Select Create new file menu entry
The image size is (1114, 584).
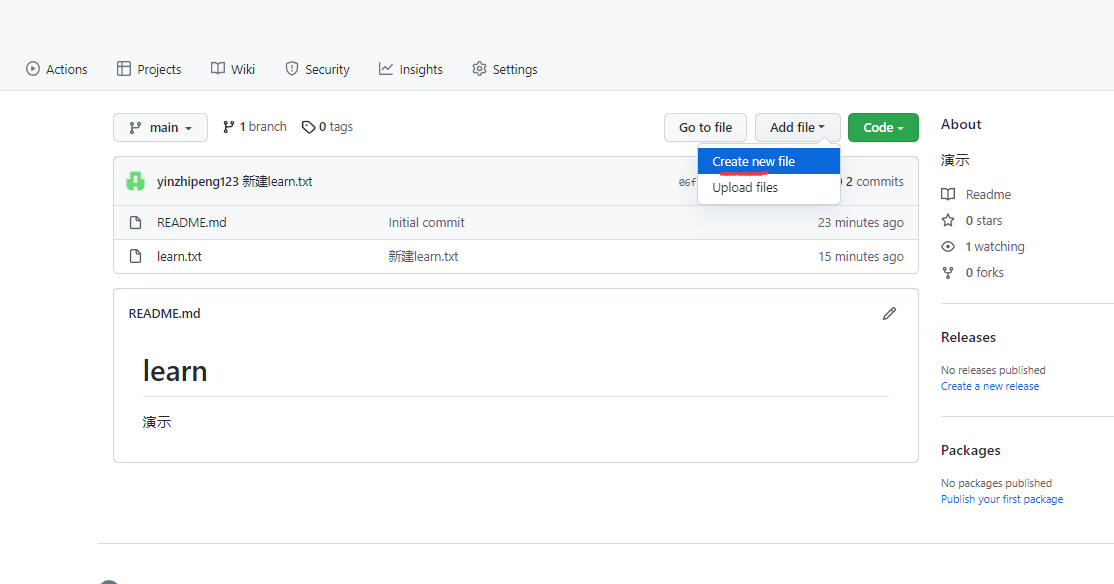coord(769,161)
